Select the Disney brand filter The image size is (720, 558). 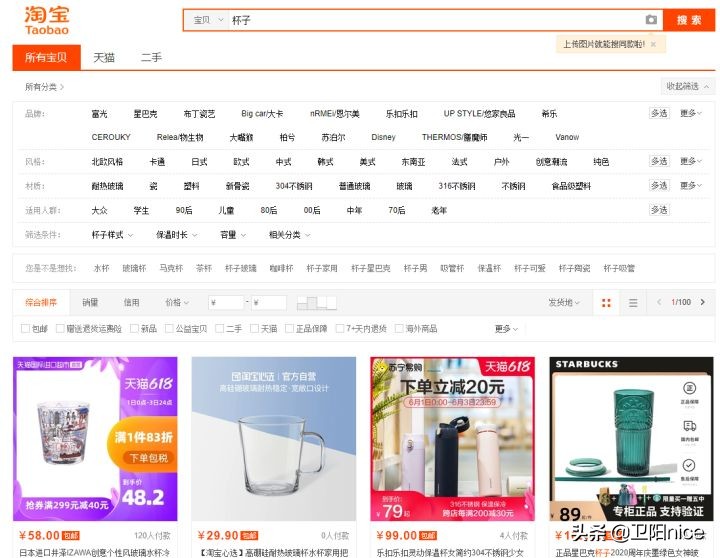(x=383, y=137)
